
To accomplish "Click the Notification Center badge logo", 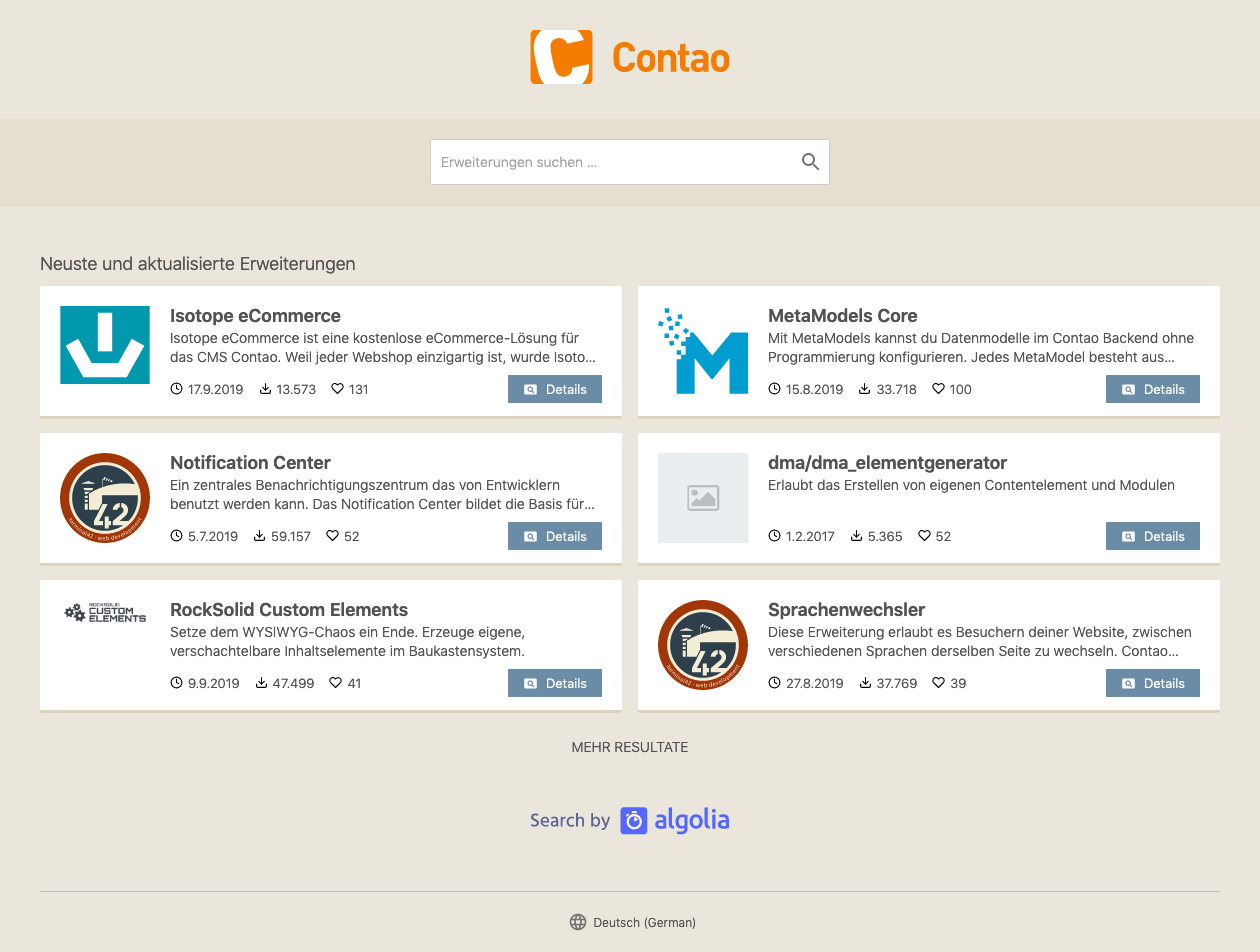I will pos(105,498).
